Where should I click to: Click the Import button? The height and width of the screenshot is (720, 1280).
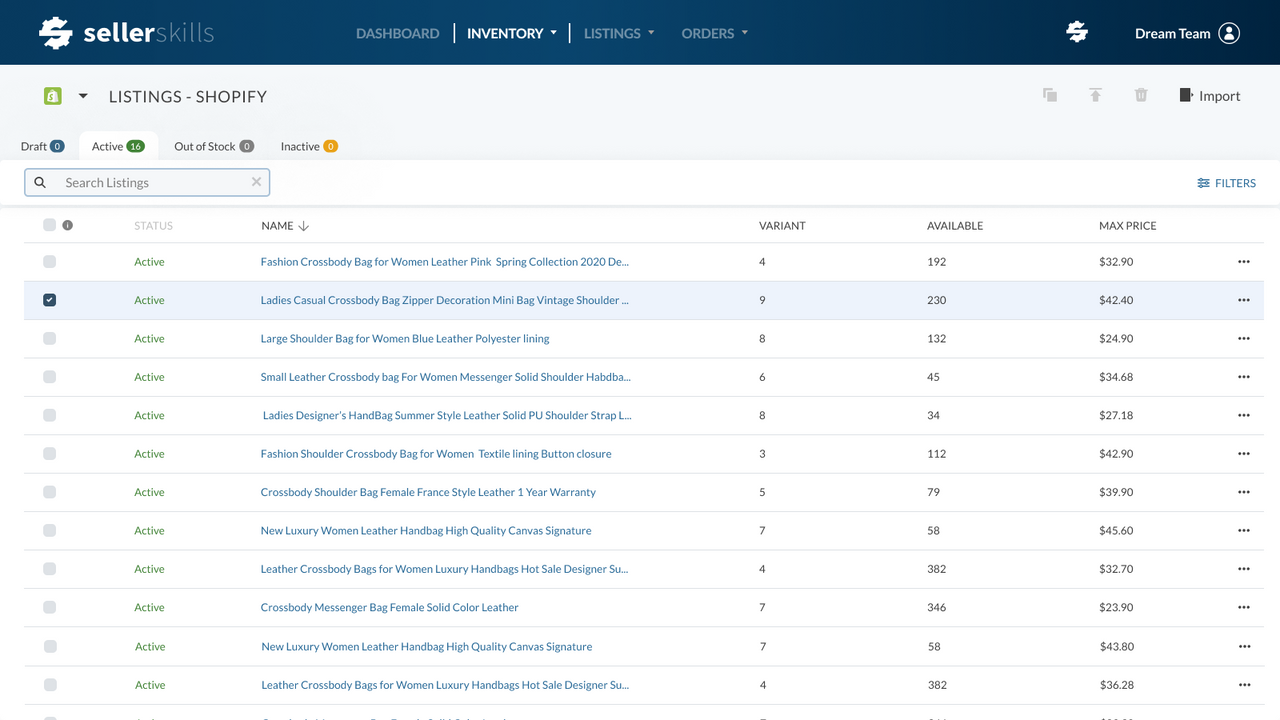[1209, 95]
